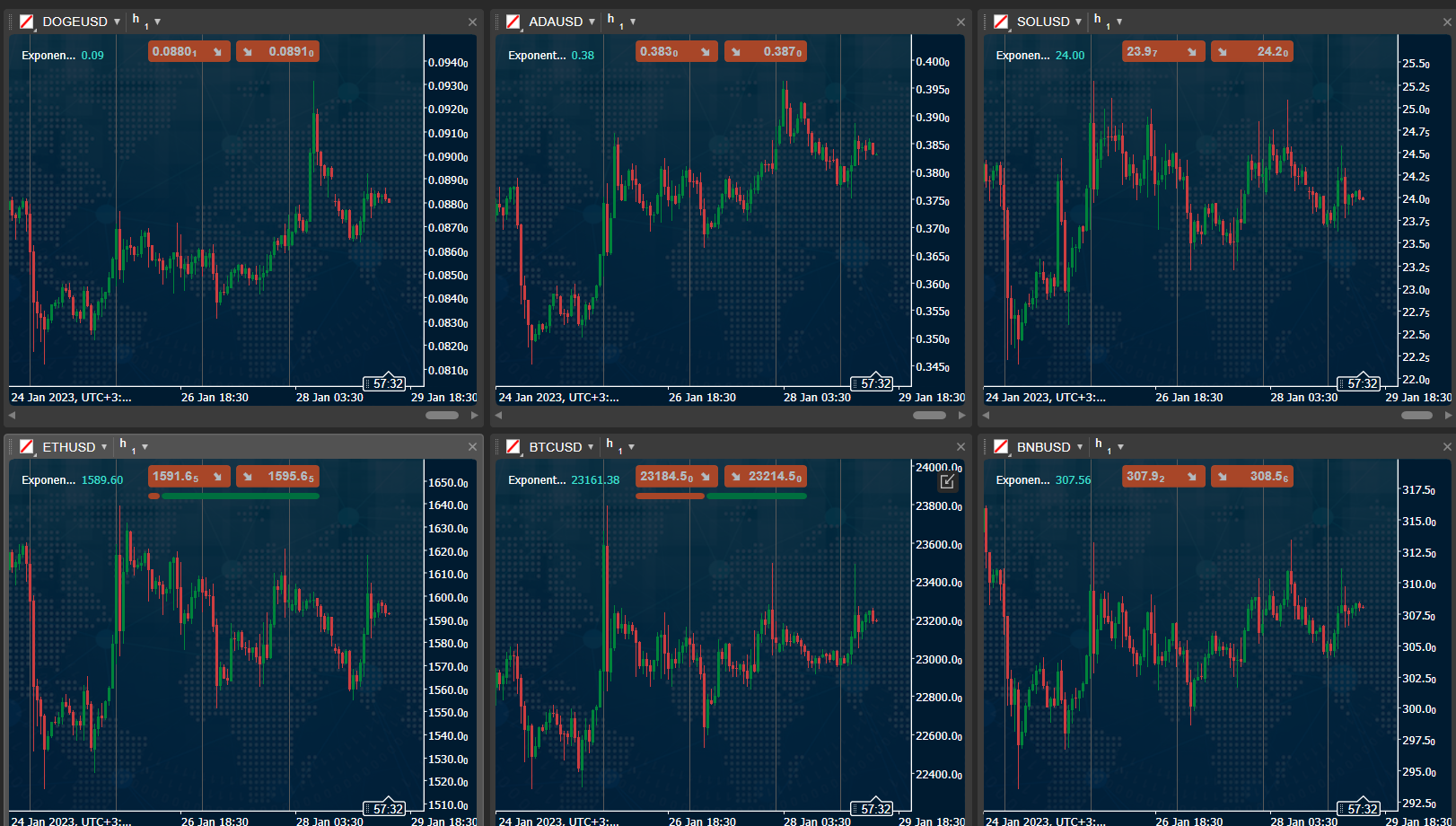Image resolution: width=1456 pixels, height=826 pixels.
Task: Click the BTCUSD green buy sentiment bar
Action: click(x=757, y=496)
